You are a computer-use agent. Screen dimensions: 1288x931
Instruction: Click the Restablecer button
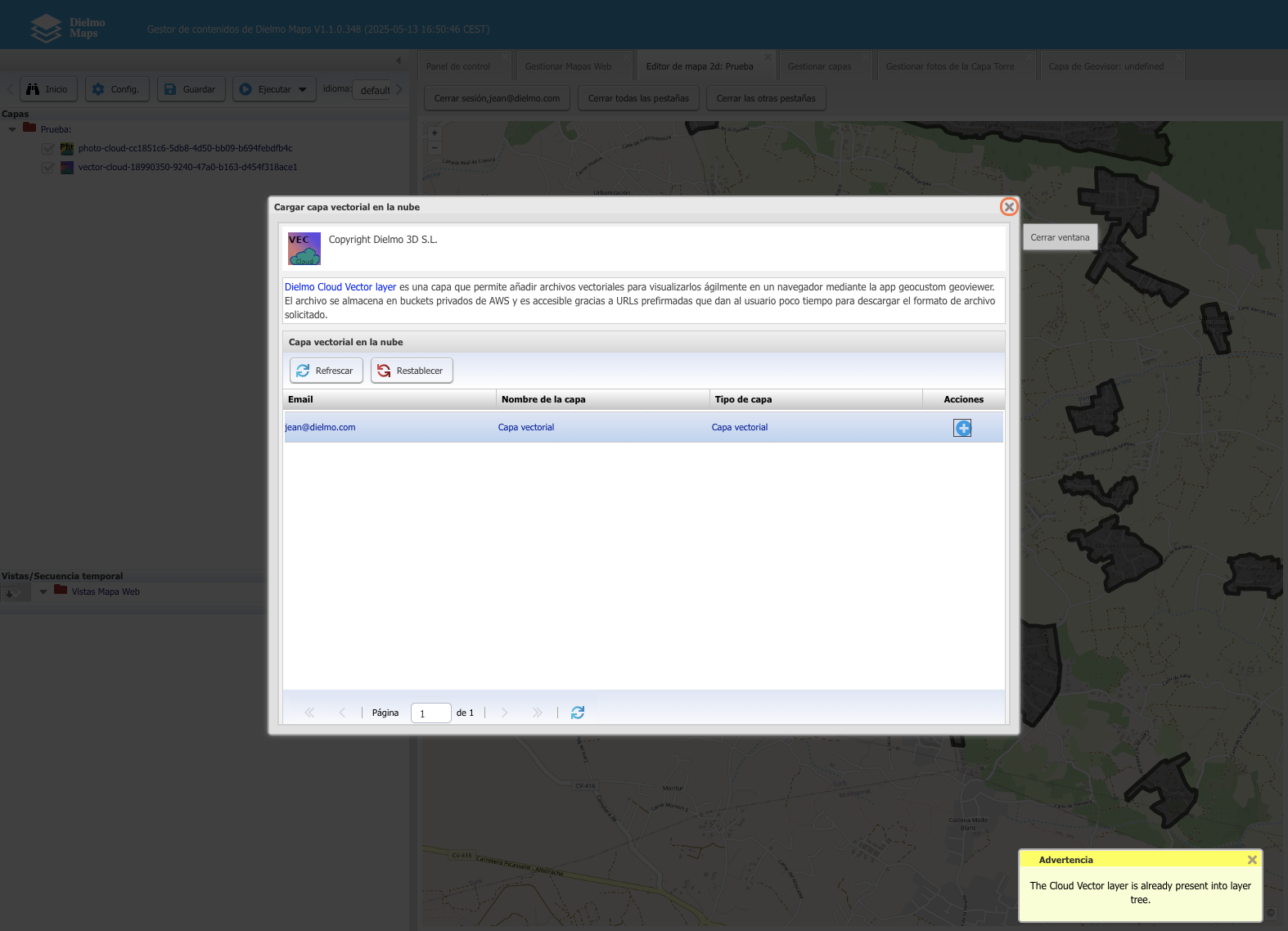(412, 371)
